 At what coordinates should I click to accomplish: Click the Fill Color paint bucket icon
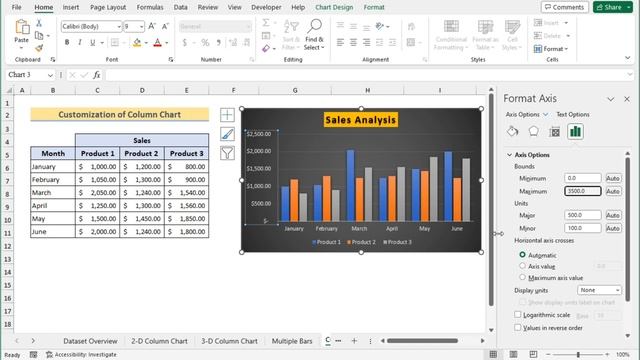pos(137,42)
